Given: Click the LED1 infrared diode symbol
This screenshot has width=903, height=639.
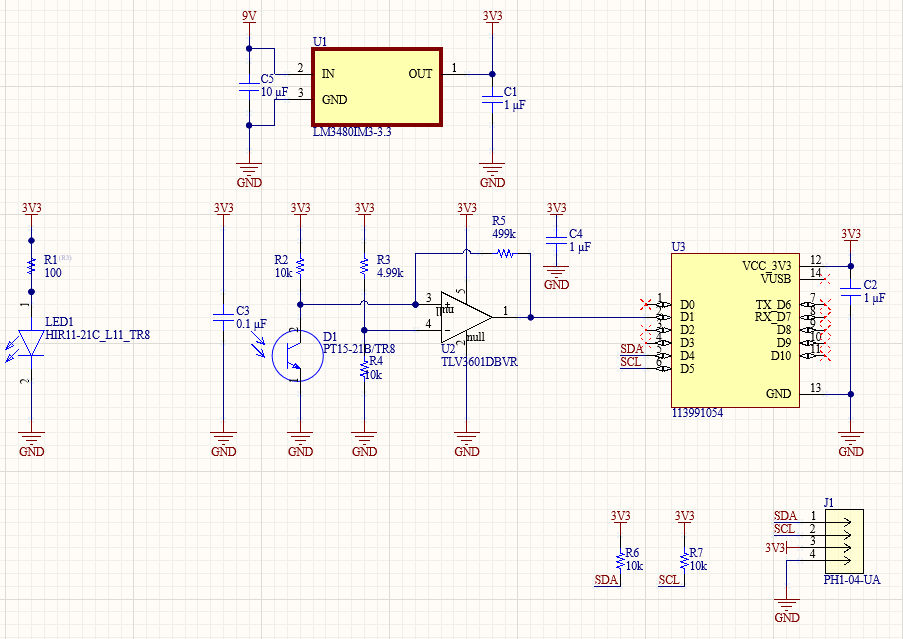Looking at the screenshot, I should tap(31, 343).
